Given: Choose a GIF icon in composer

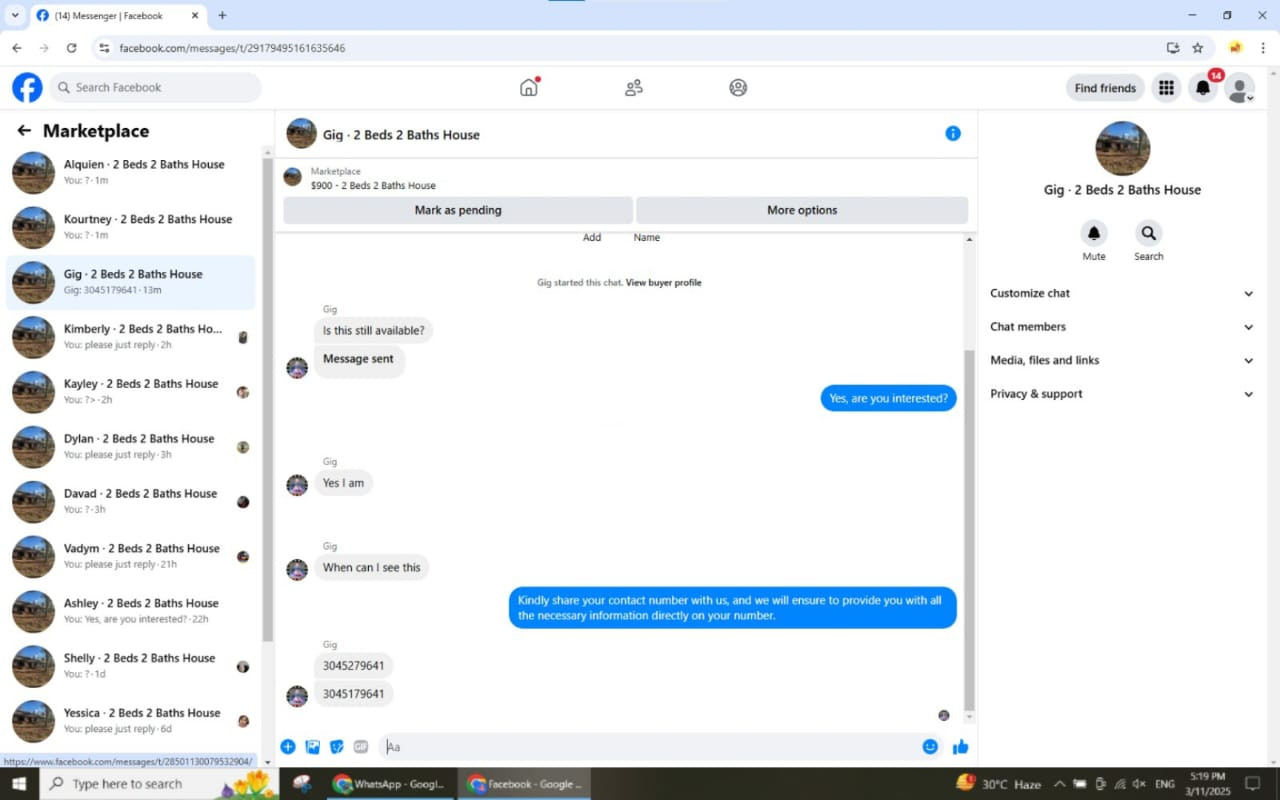Looking at the screenshot, I should click(x=361, y=747).
